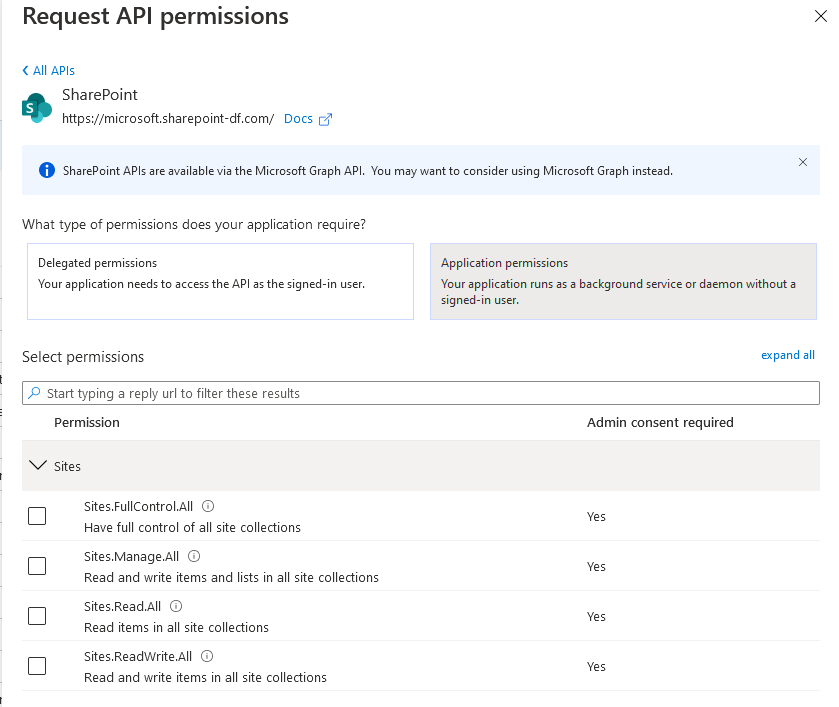Click the chevron on the All APIs link
Screen dimensions: 839x707
tap(25, 70)
